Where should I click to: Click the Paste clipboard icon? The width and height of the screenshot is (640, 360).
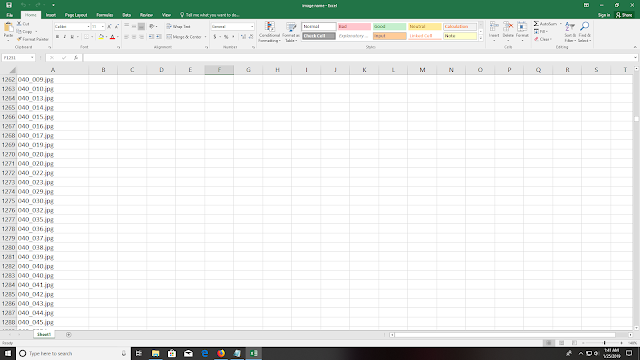(x=8, y=28)
